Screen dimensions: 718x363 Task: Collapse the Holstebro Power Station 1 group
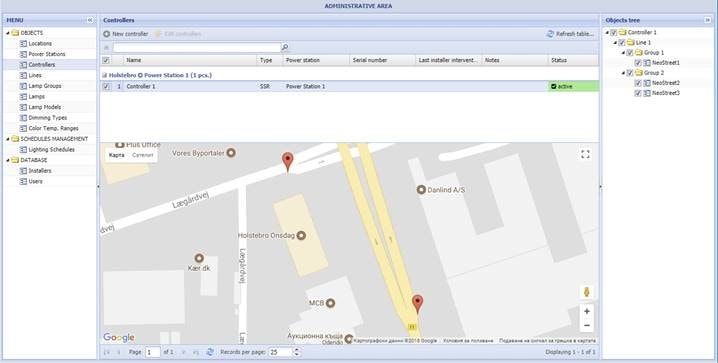tap(104, 75)
